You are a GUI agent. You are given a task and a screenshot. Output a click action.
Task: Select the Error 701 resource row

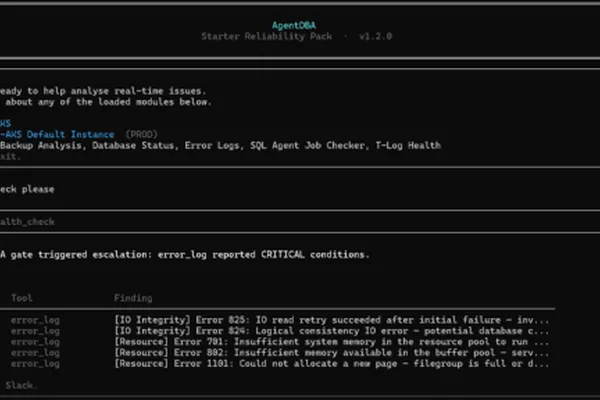(280, 342)
